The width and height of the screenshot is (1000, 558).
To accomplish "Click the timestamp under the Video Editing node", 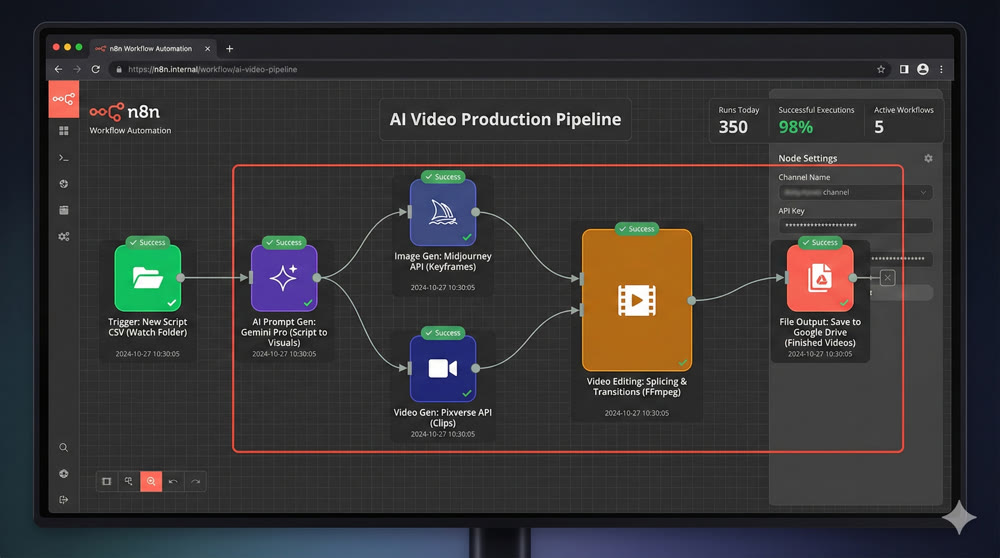I will click(x=636, y=413).
